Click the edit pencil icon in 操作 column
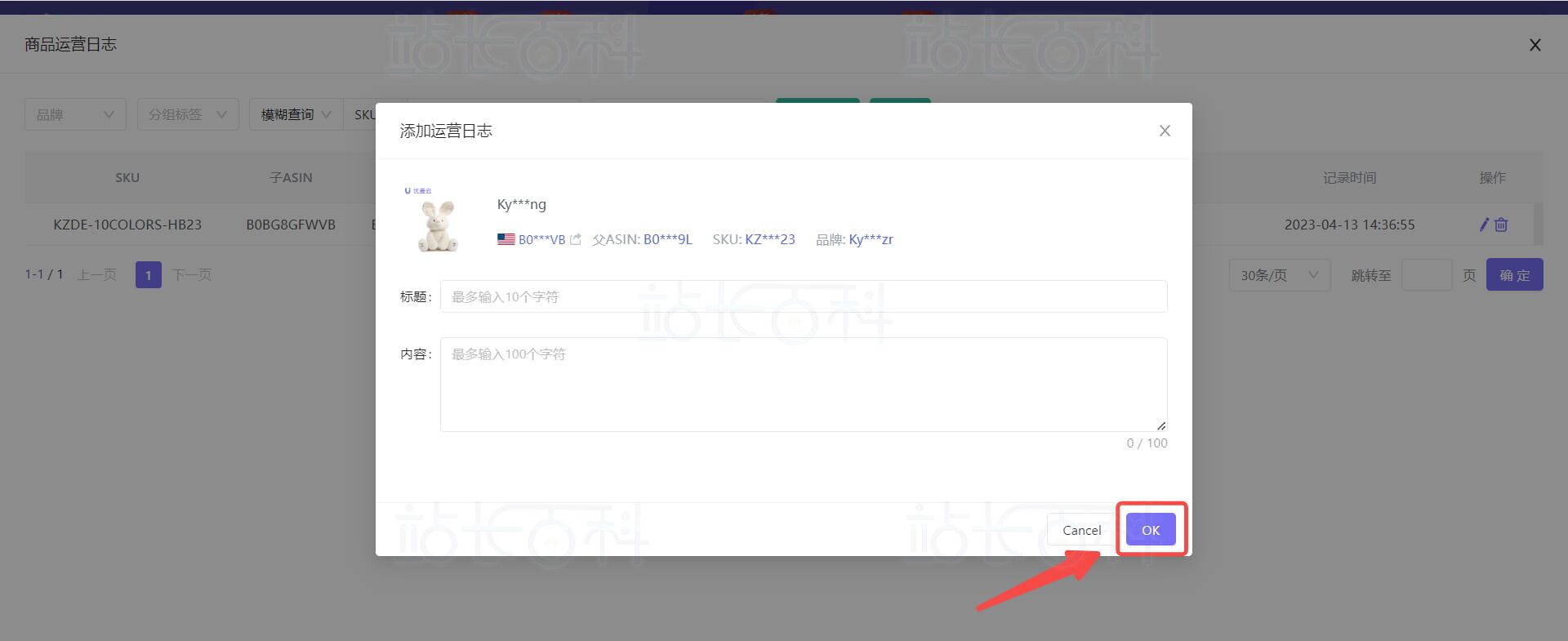The image size is (1568, 641). [x=1484, y=225]
